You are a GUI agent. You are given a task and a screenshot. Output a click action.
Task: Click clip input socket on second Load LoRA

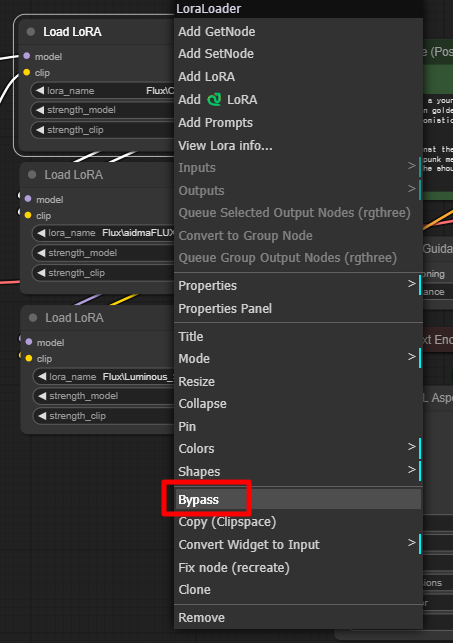[x=28, y=215]
